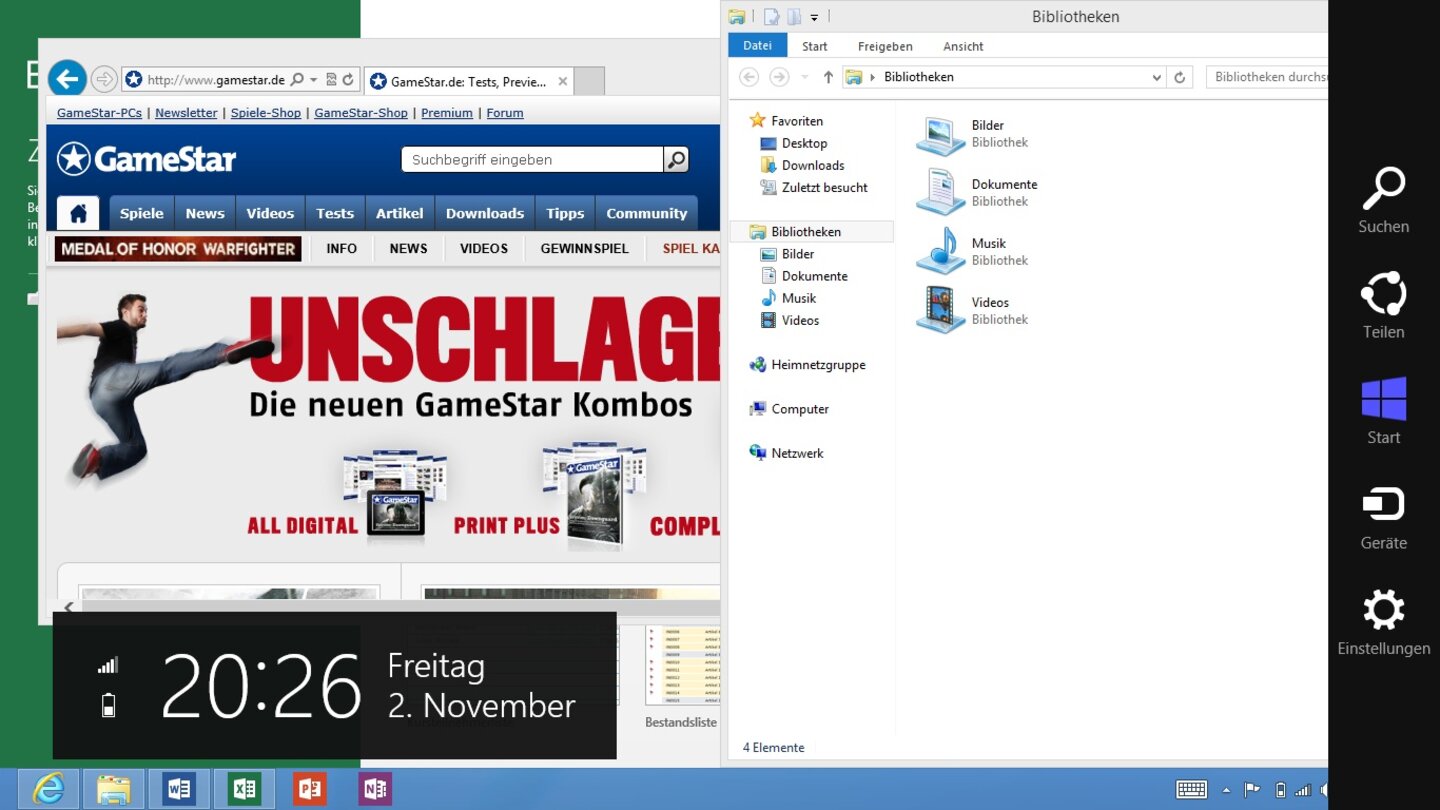Image resolution: width=1440 pixels, height=810 pixels.
Task: Open the Spiele section on GameStar
Action: click(x=142, y=213)
